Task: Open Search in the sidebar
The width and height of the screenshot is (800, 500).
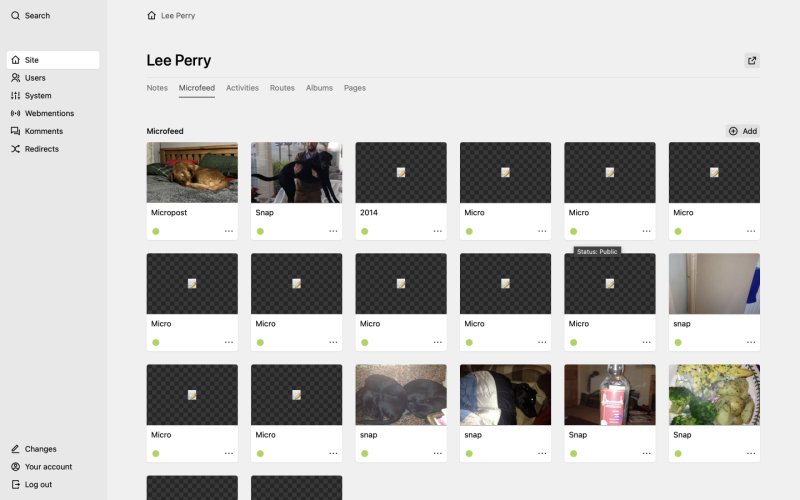Action: coord(31,15)
